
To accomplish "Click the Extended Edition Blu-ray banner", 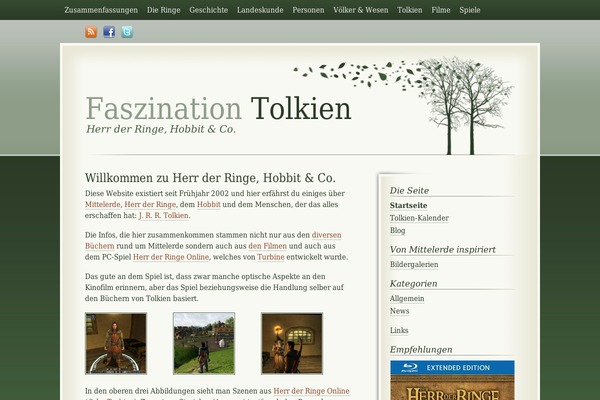I will click(452, 380).
